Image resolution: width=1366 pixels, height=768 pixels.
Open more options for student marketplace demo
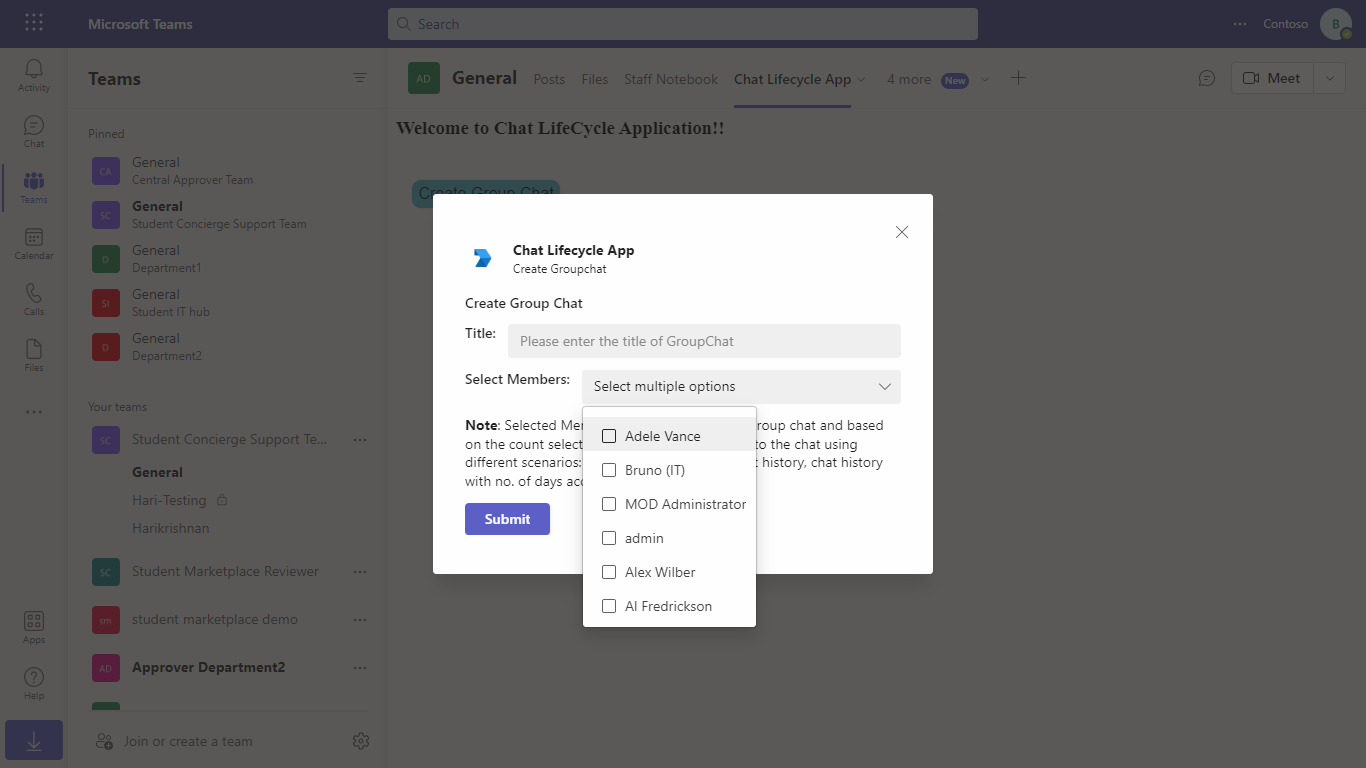[360, 619]
